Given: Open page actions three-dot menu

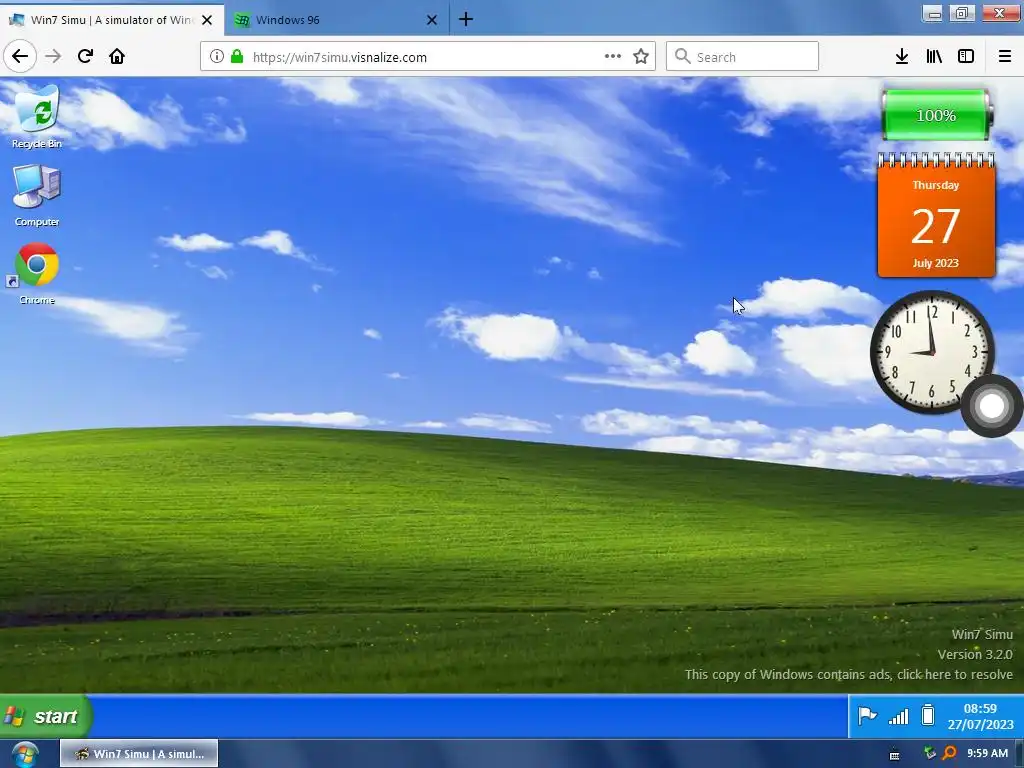Looking at the screenshot, I should click(613, 56).
